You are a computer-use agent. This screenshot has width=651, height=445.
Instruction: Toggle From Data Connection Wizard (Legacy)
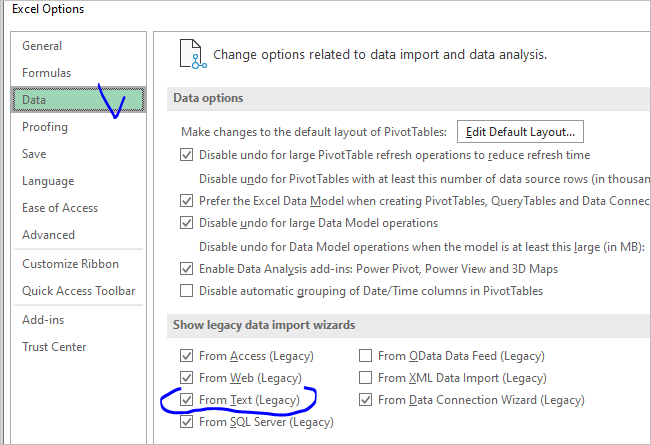[366, 400]
